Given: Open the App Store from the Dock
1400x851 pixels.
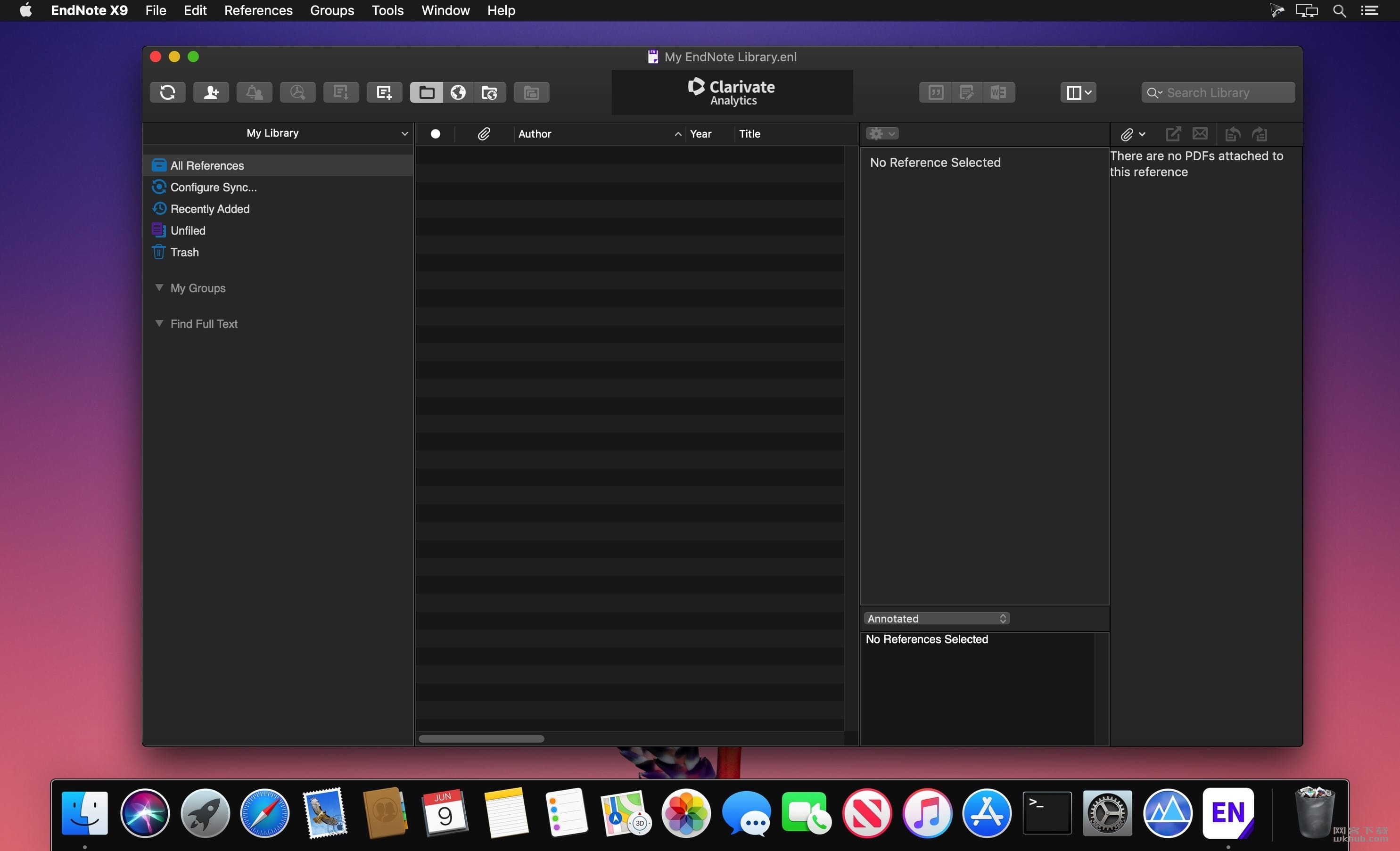Looking at the screenshot, I should (987, 813).
